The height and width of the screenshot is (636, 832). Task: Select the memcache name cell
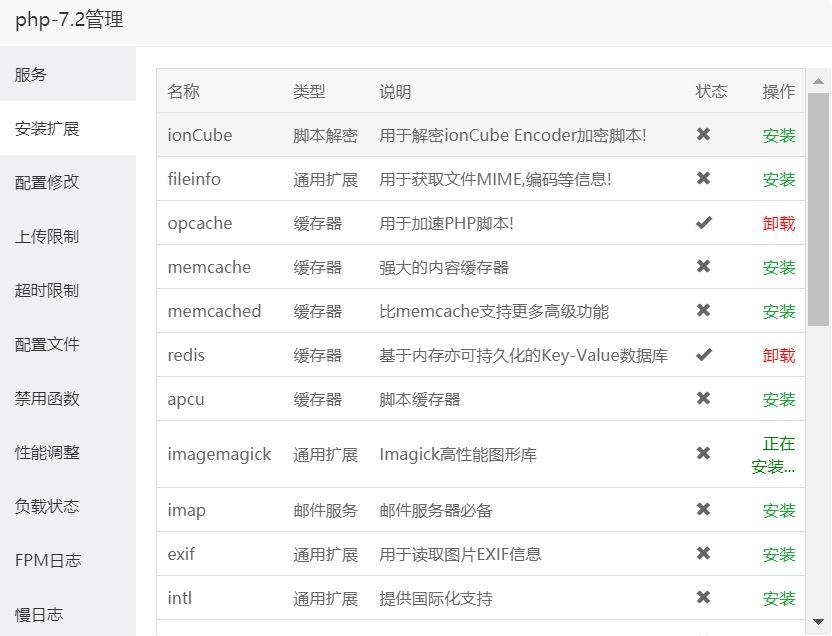(x=209, y=267)
